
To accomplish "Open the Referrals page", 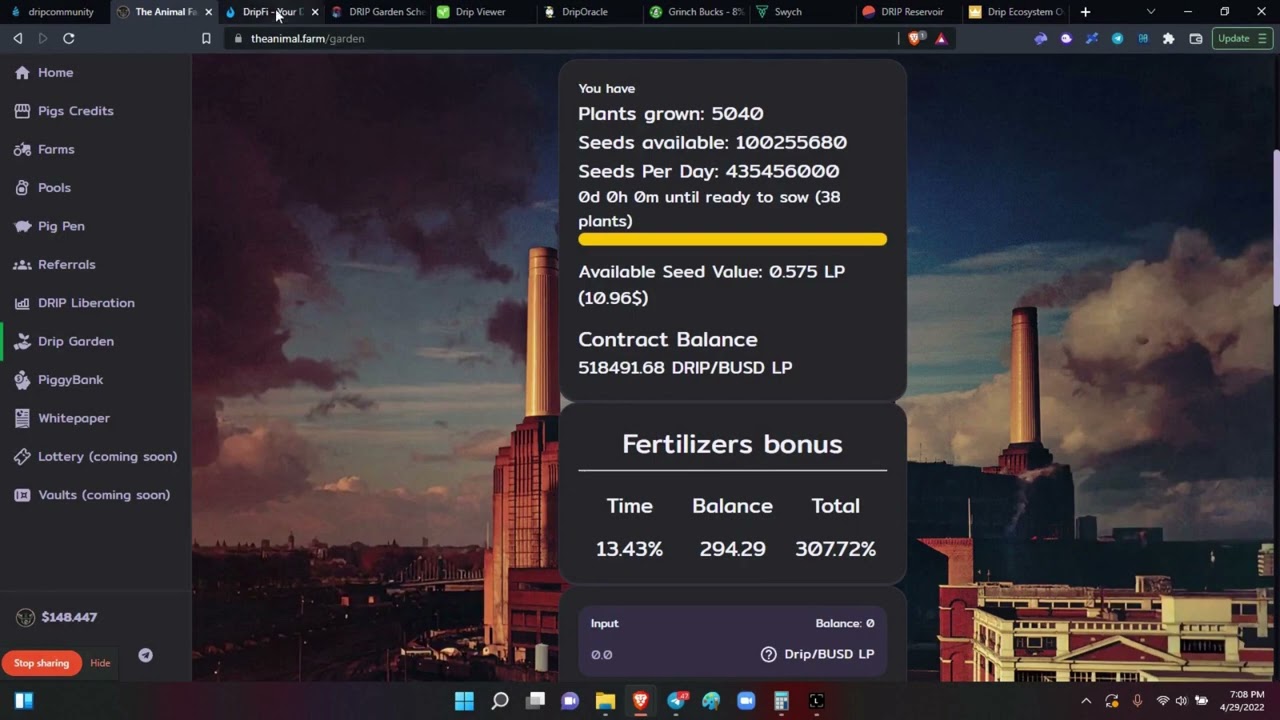I will click(54, 264).
